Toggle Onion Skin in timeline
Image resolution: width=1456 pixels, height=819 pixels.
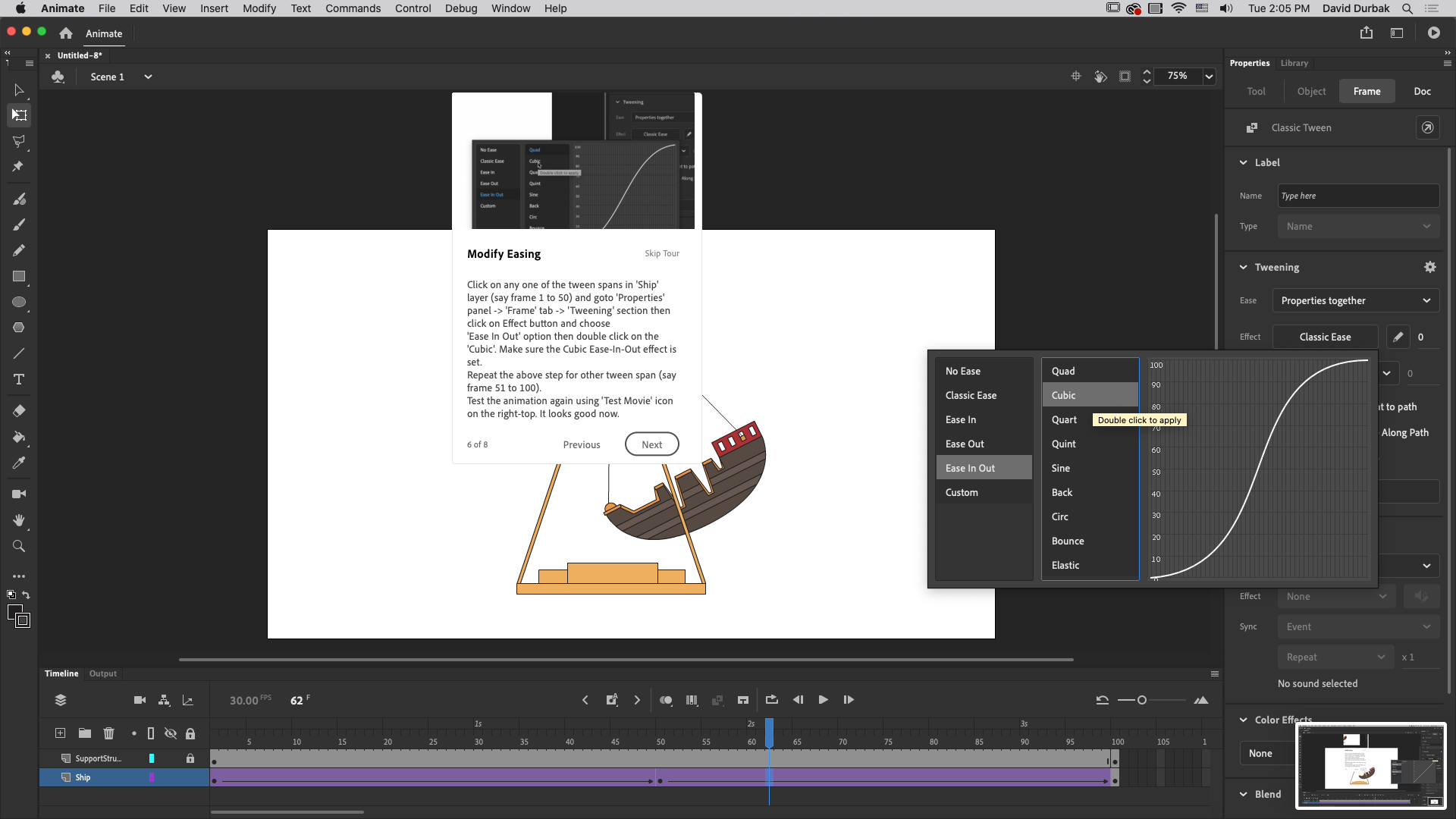point(666,700)
